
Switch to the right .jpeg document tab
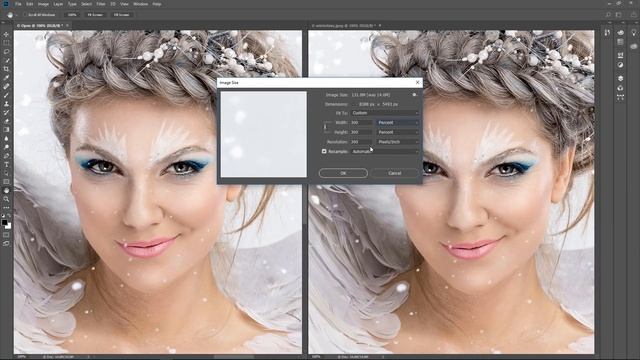(x=347, y=26)
